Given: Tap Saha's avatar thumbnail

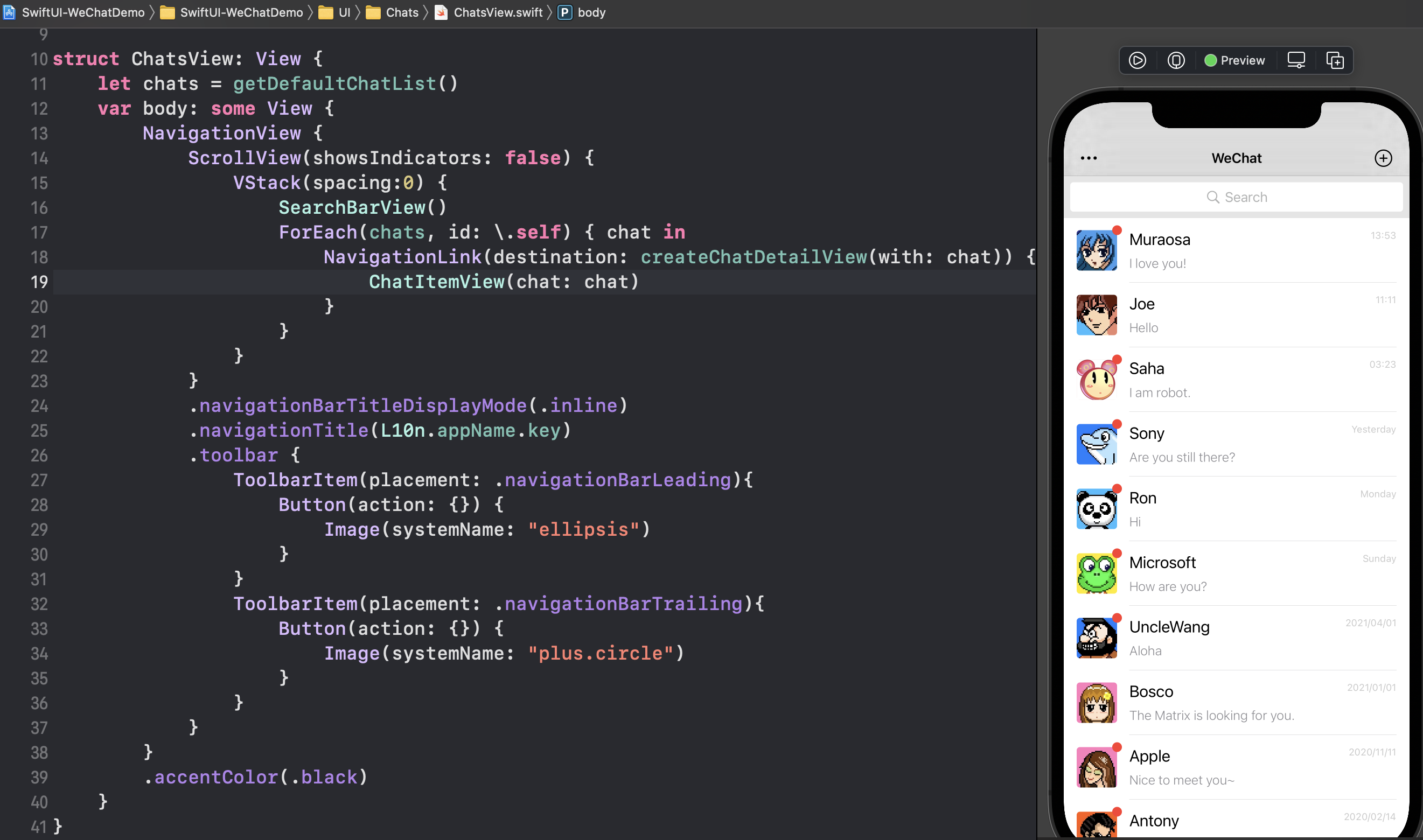Looking at the screenshot, I should (1097, 380).
